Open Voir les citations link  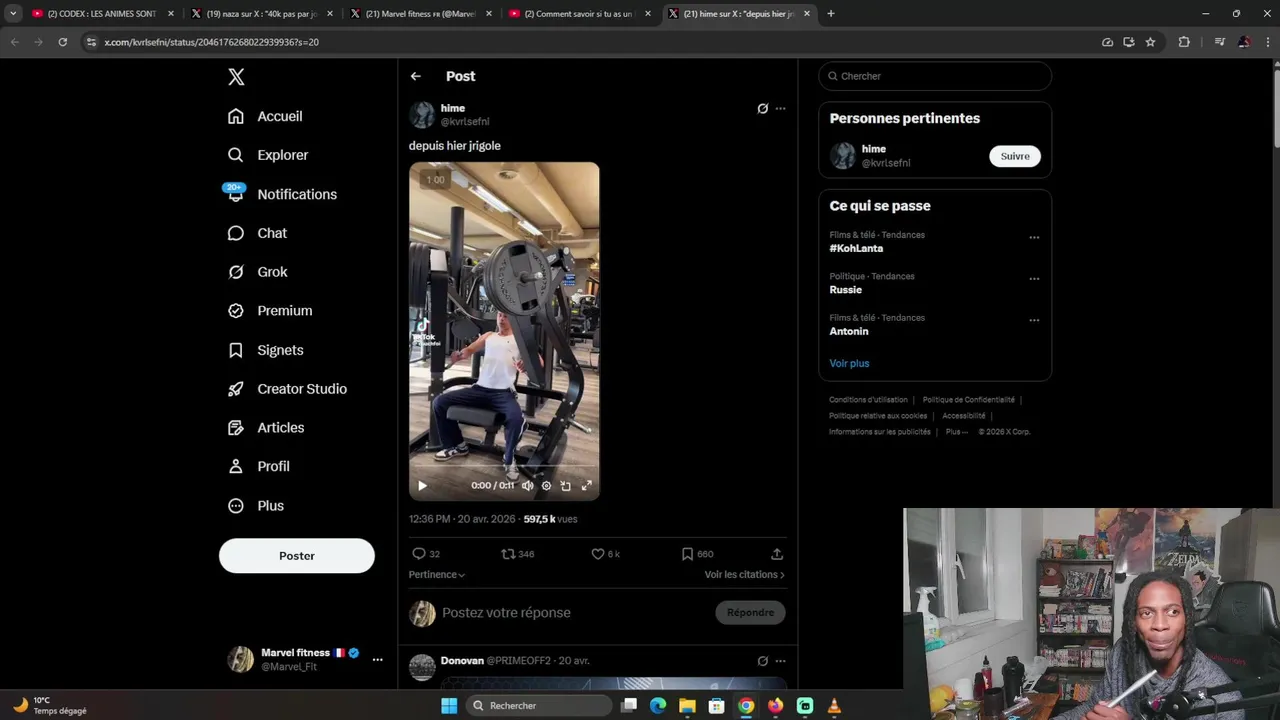(x=744, y=575)
